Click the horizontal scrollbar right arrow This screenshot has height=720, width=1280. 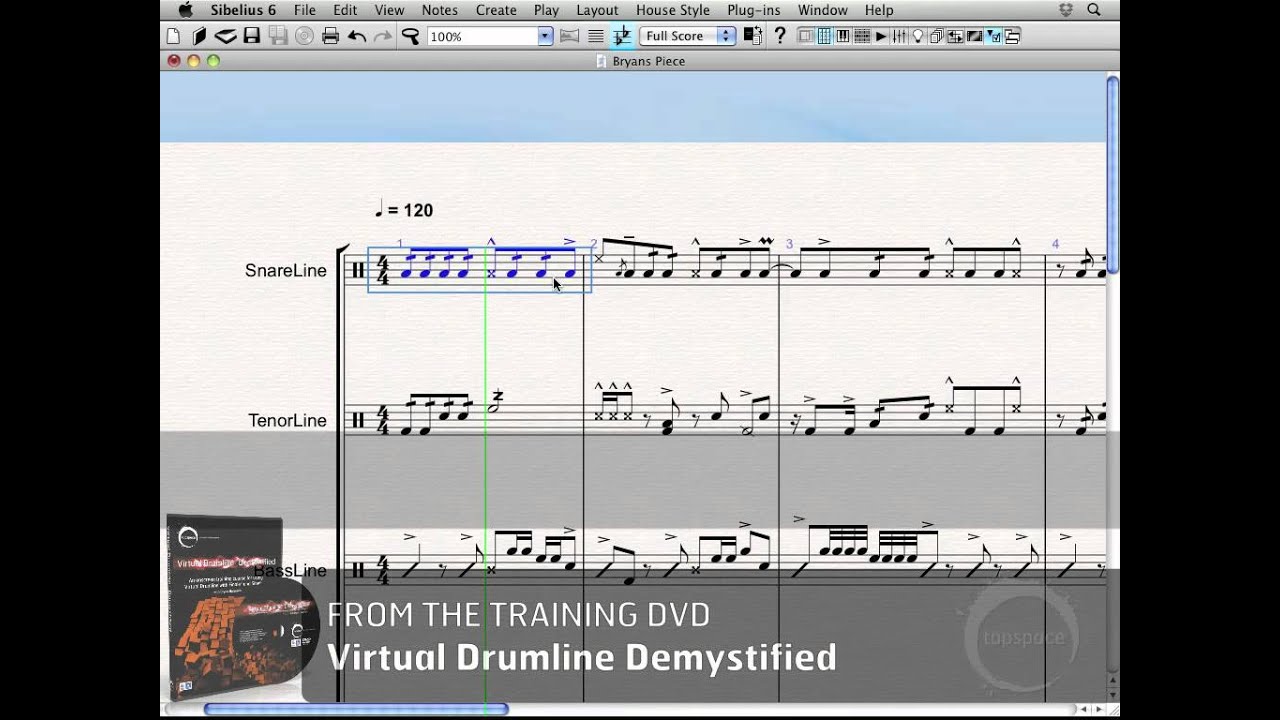click(1099, 709)
